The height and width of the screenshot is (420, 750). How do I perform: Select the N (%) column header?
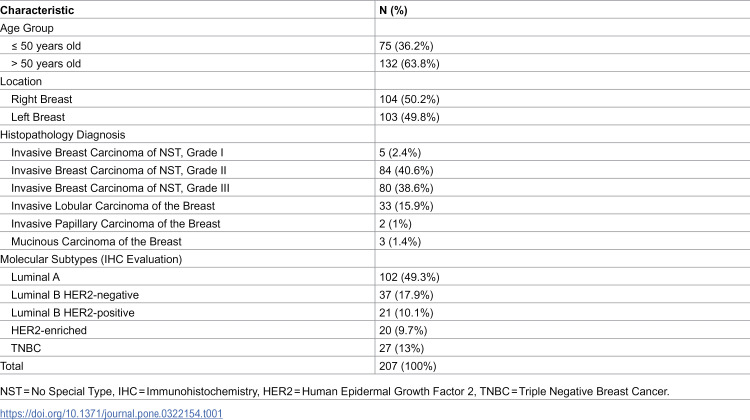393,10
